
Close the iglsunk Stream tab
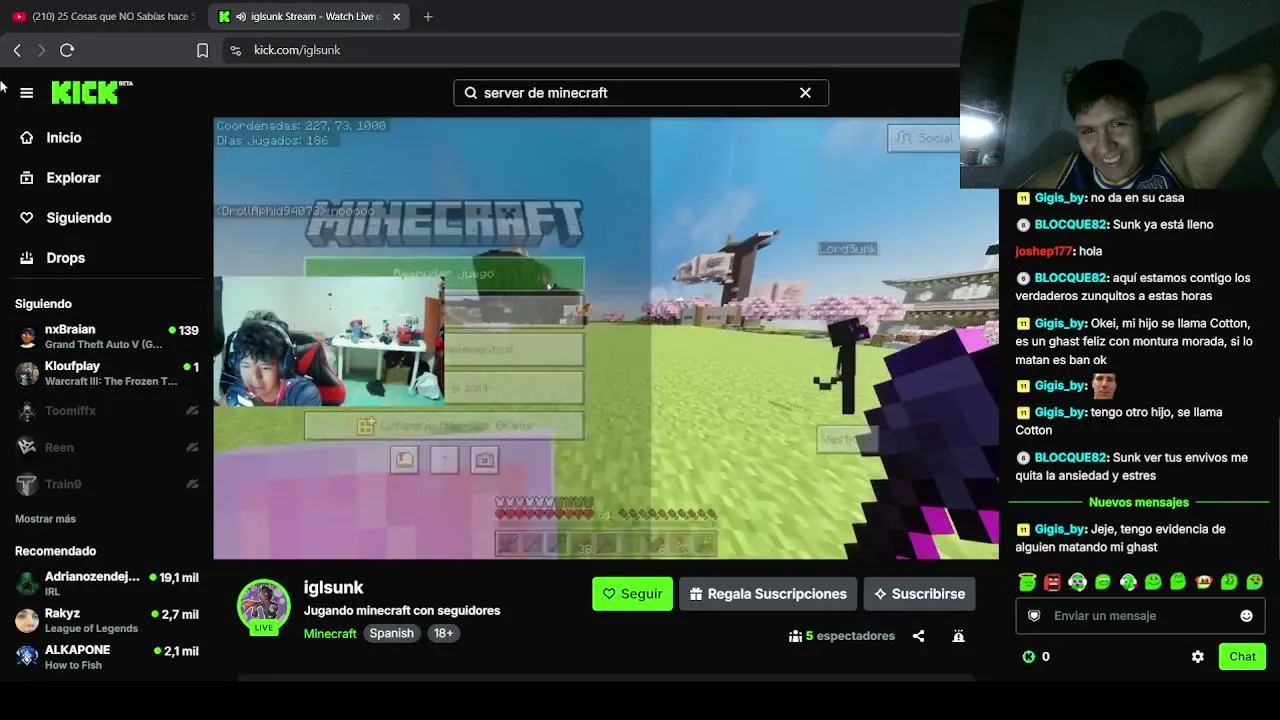396,17
